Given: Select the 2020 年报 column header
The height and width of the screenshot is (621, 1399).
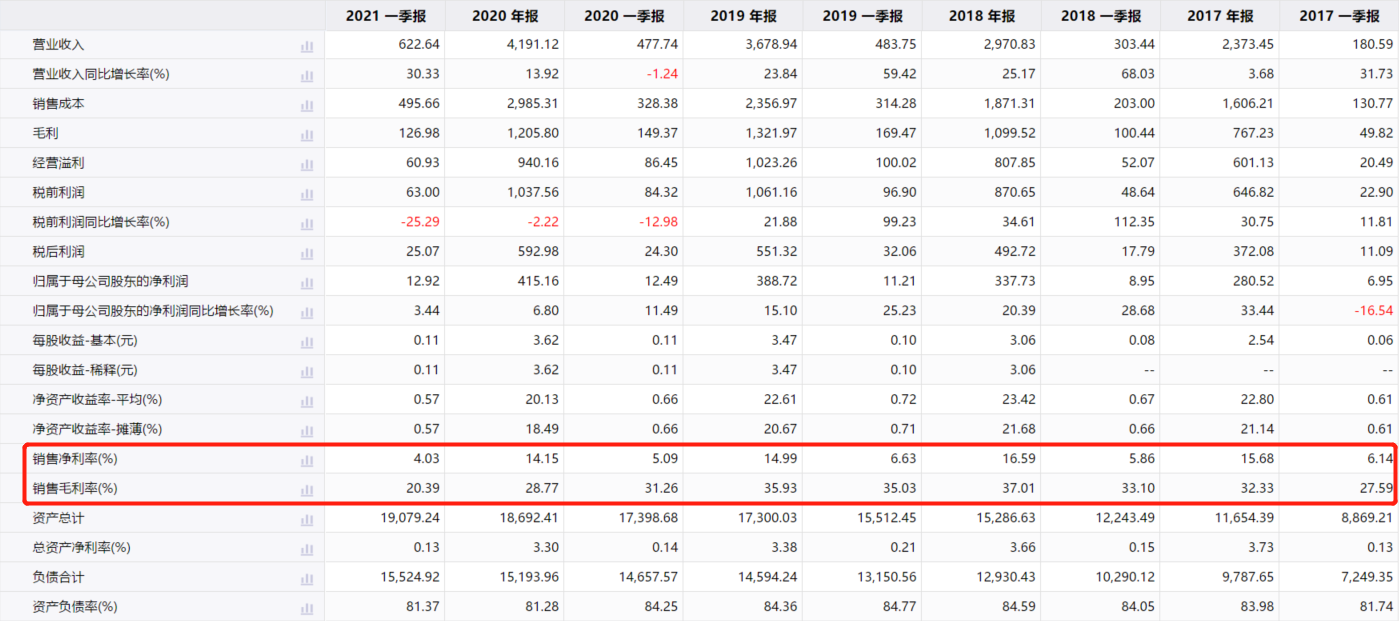Looking at the screenshot, I should click(x=505, y=16).
